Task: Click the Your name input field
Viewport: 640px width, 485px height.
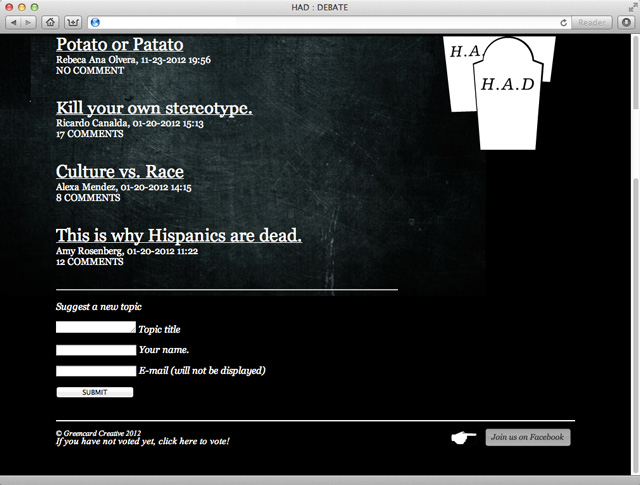Action: click(x=96, y=350)
